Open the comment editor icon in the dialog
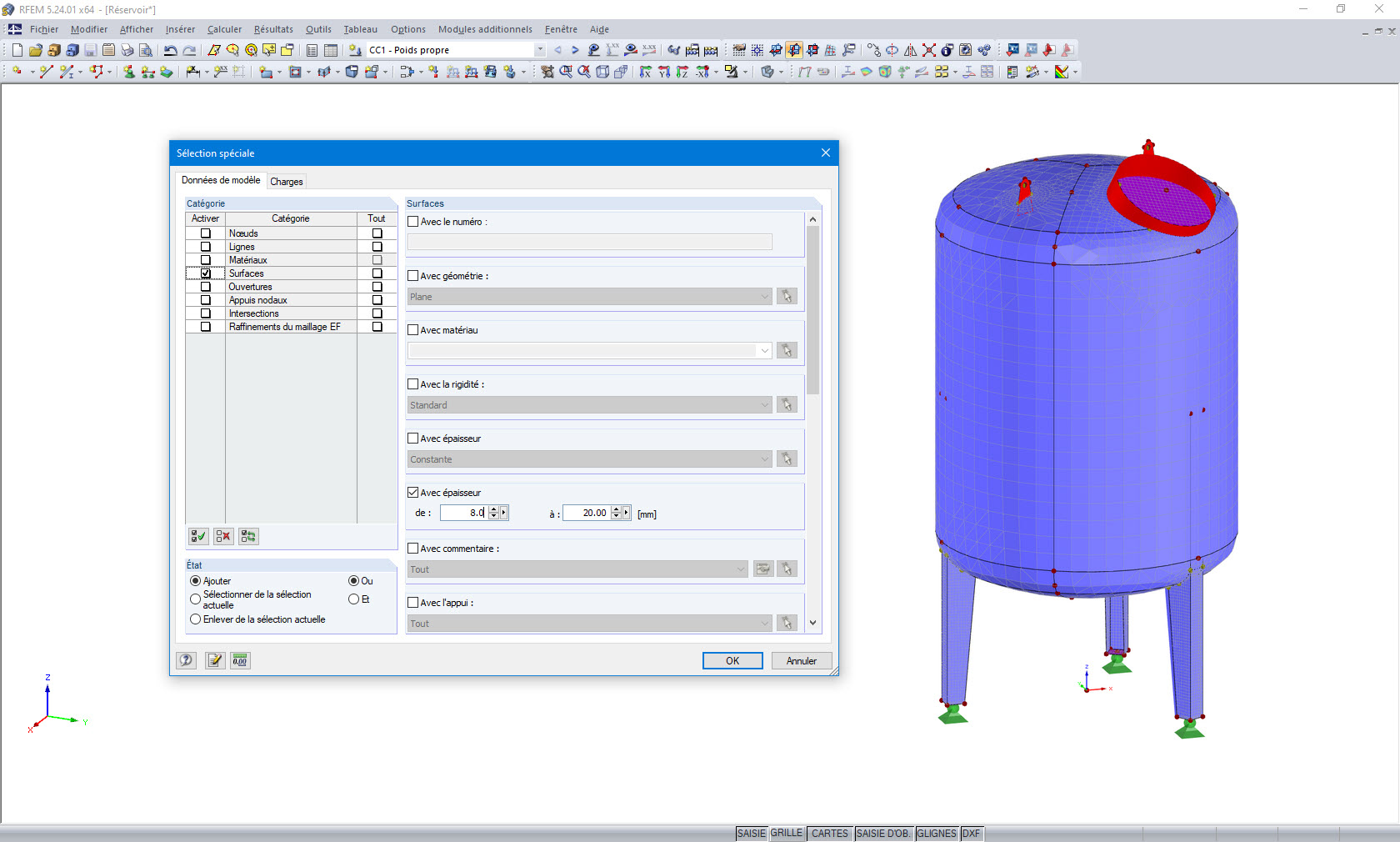1400x842 pixels. point(214,660)
